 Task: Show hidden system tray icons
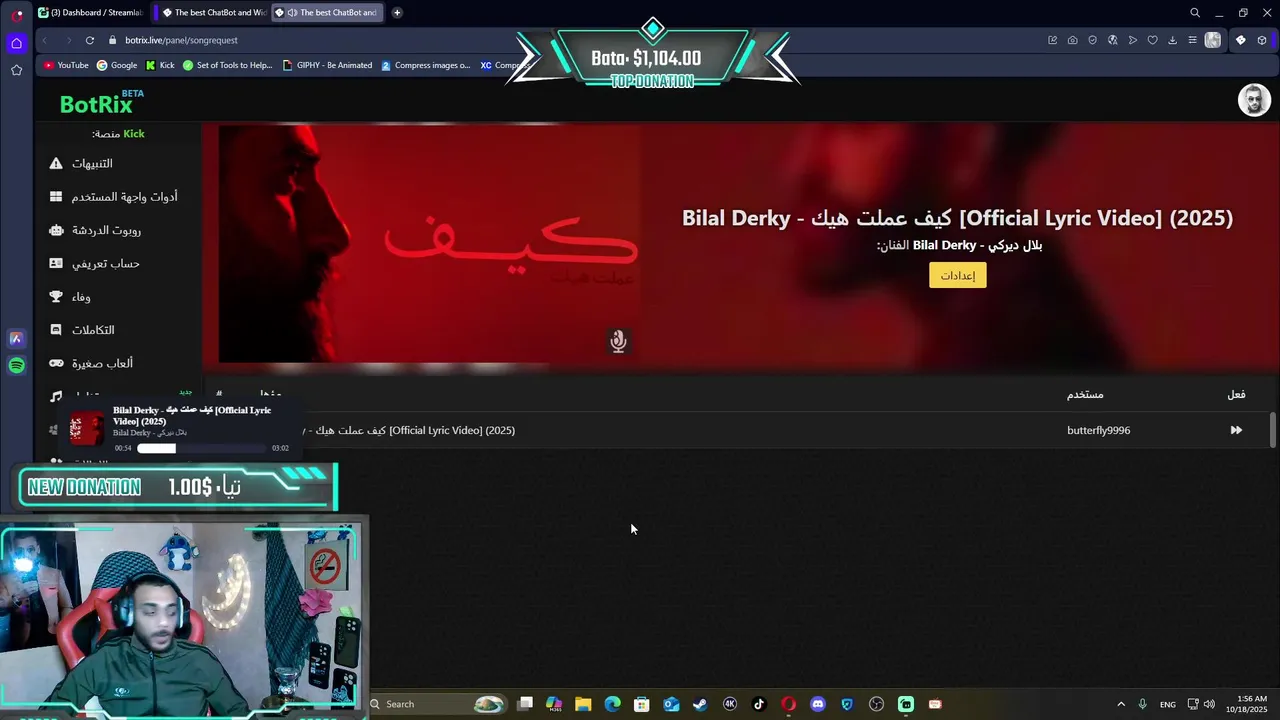pyautogui.click(x=1121, y=704)
